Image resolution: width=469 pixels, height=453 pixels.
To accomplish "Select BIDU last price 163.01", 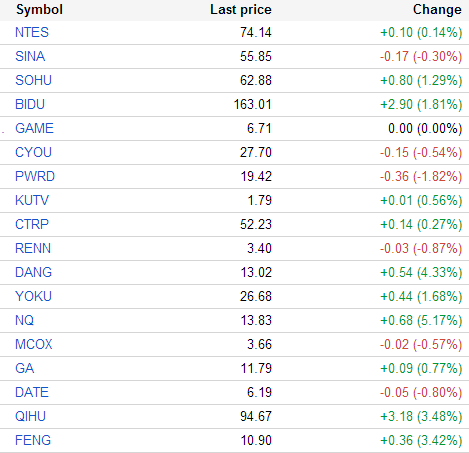I will click(x=253, y=104).
